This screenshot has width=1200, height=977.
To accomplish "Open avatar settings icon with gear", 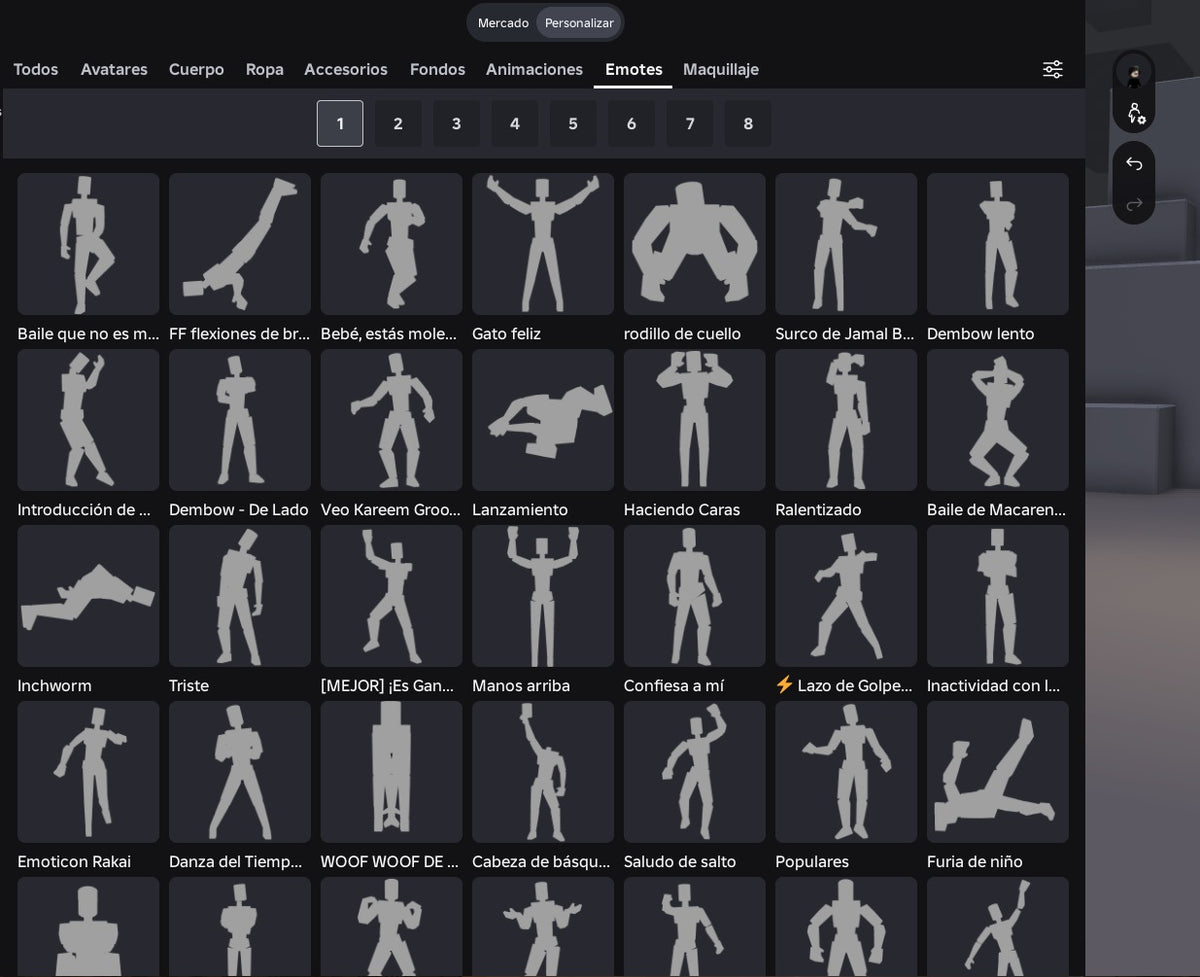I will pyautogui.click(x=1135, y=113).
